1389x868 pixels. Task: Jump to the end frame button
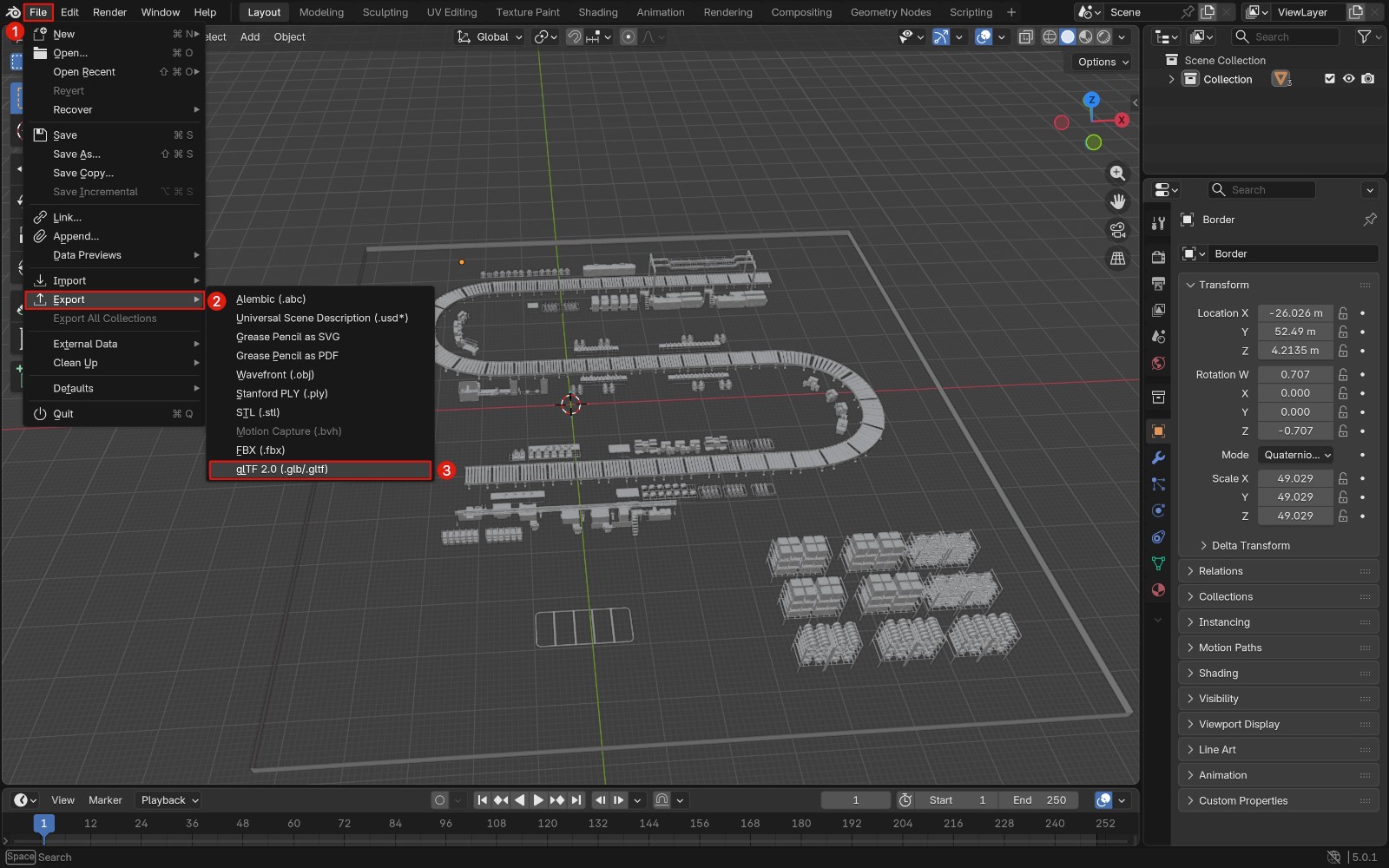tap(576, 800)
